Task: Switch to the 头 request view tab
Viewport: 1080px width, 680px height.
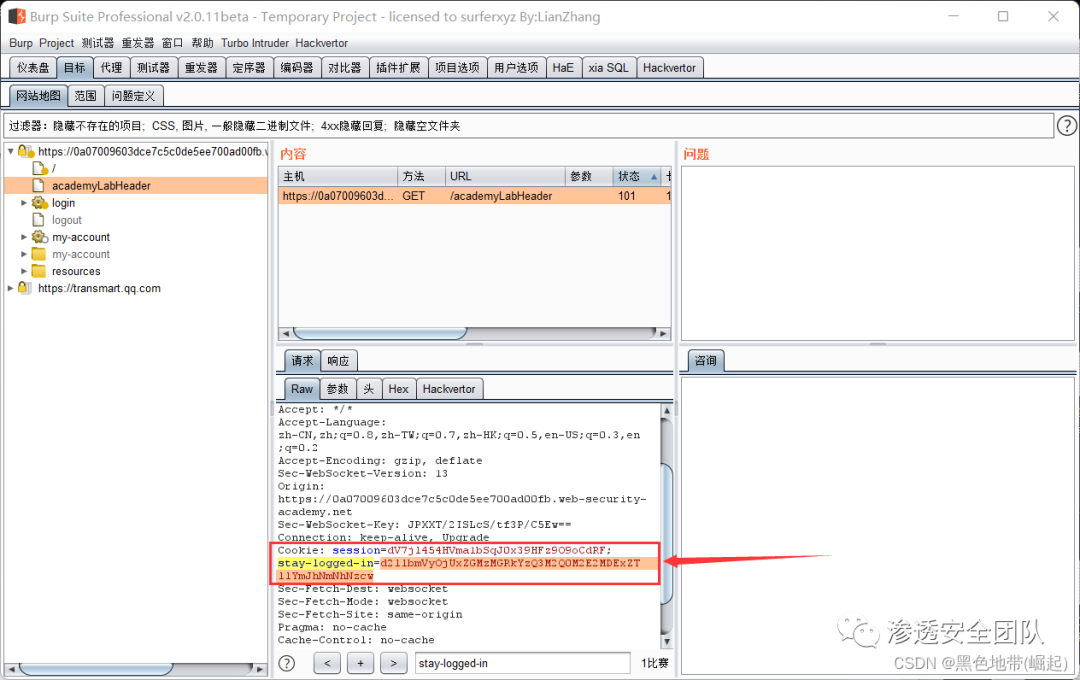Action: point(368,389)
